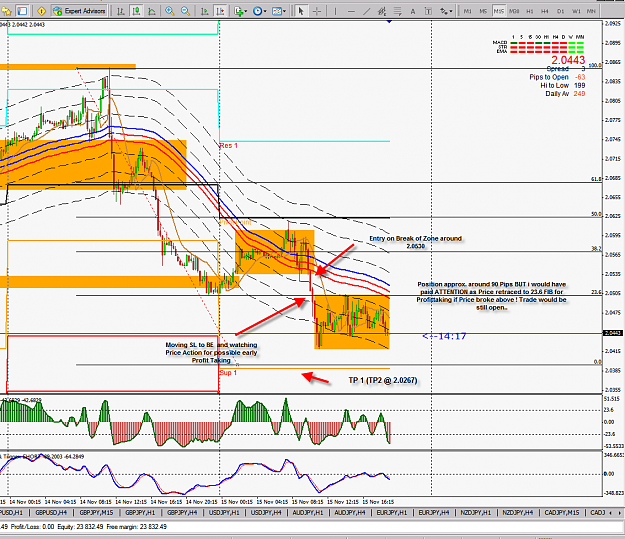This screenshot has width=625, height=539.
Task: Switch to USDJPY,H1 chart tab
Action: 224,512
